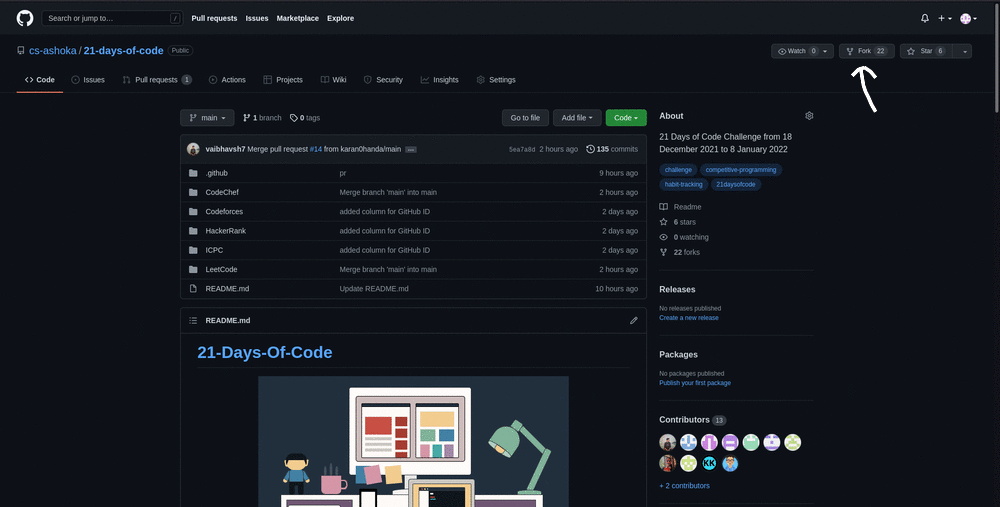The width and height of the screenshot is (1000, 507).
Task: Open Explore in top navigation
Action: pyautogui.click(x=341, y=18)
